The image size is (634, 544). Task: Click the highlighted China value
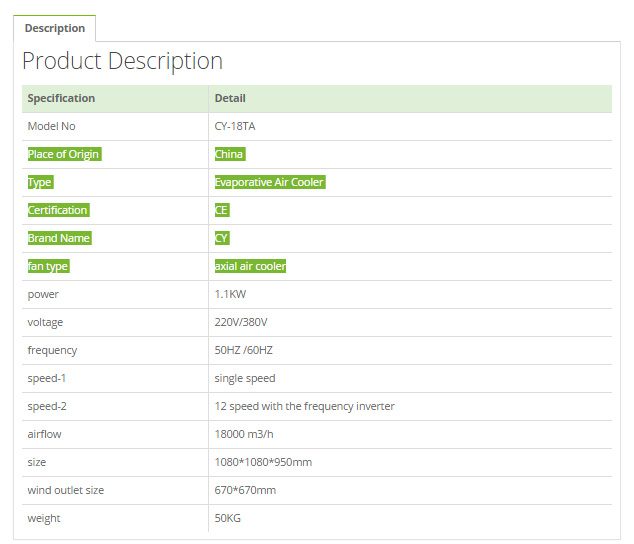tap(230, 154)
